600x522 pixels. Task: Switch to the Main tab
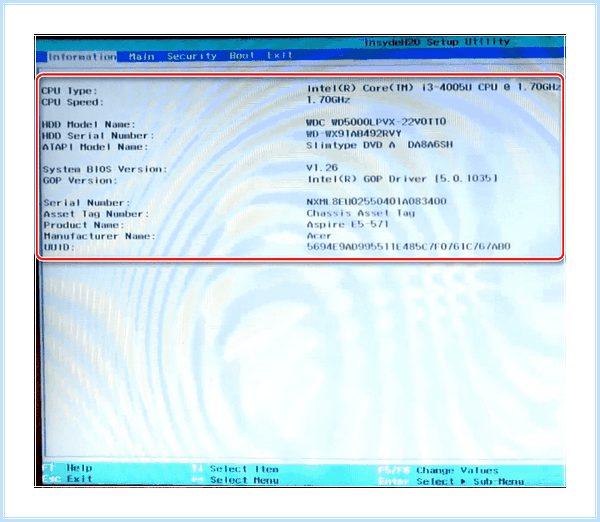coord(142,57)
